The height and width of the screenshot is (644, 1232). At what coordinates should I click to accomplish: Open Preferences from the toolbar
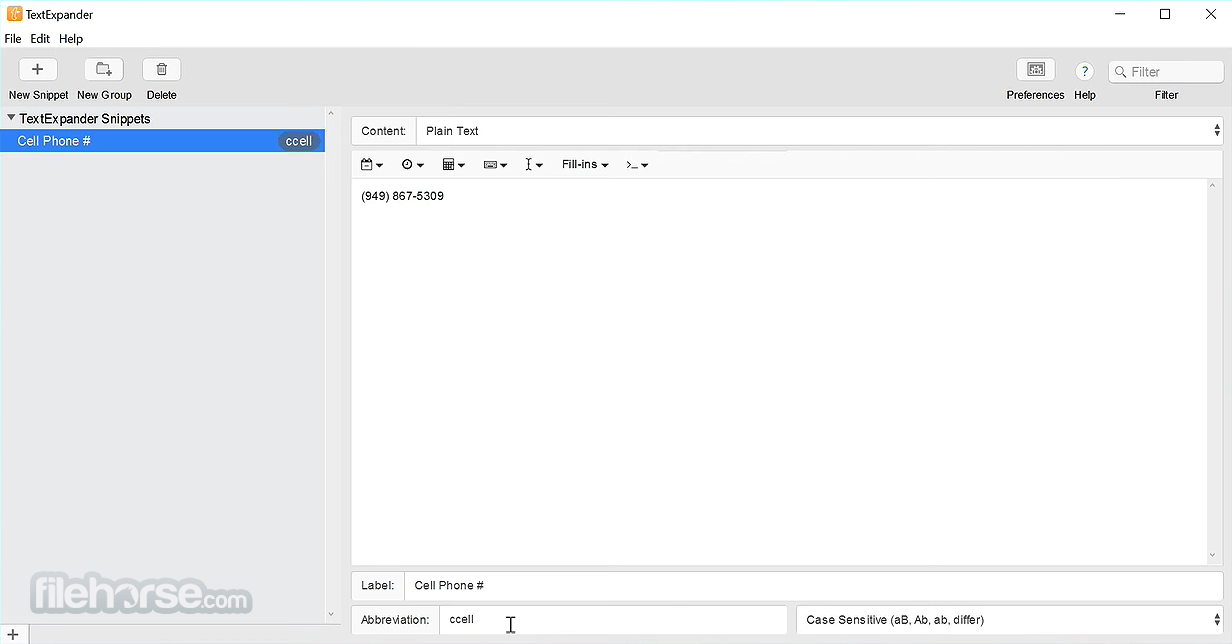[1035, 69]
